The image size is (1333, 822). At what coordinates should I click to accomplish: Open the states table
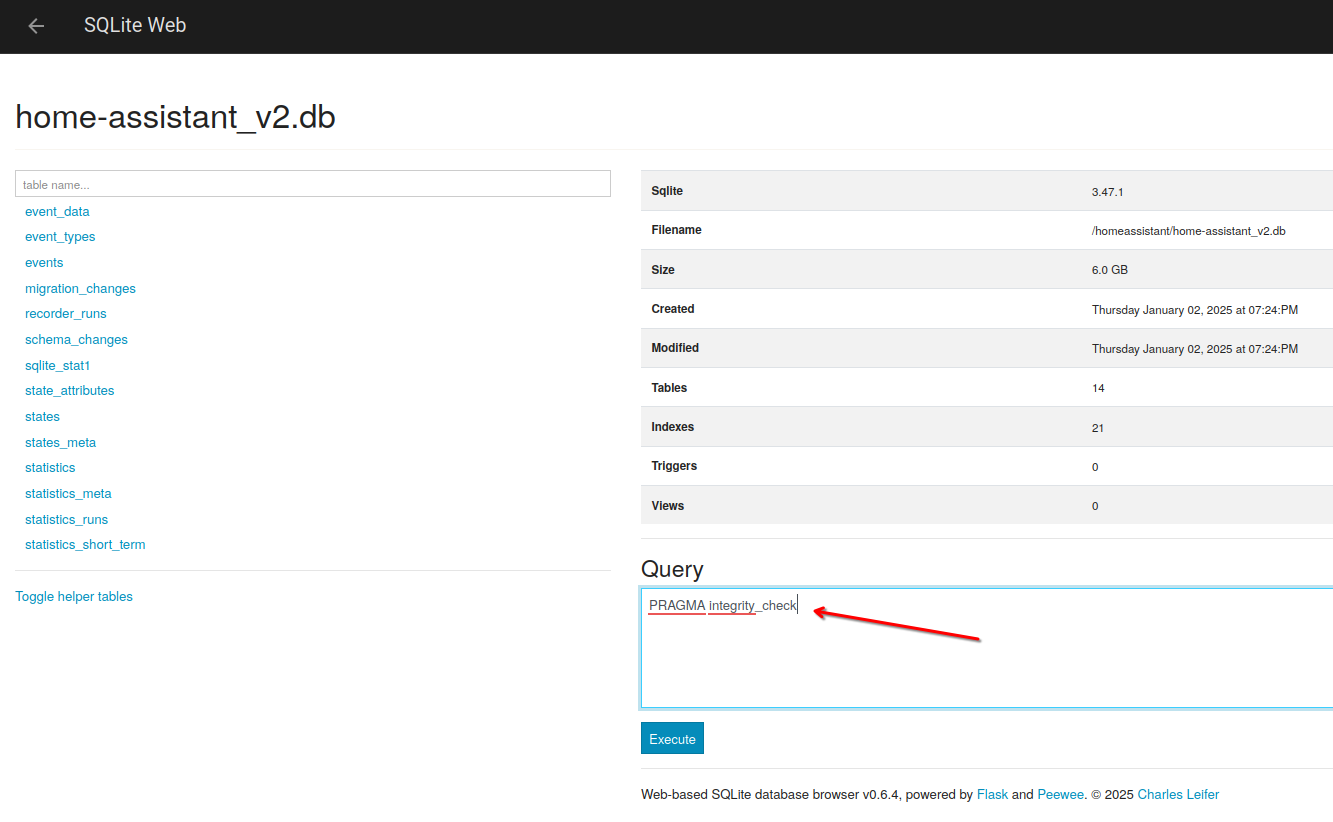42,417
